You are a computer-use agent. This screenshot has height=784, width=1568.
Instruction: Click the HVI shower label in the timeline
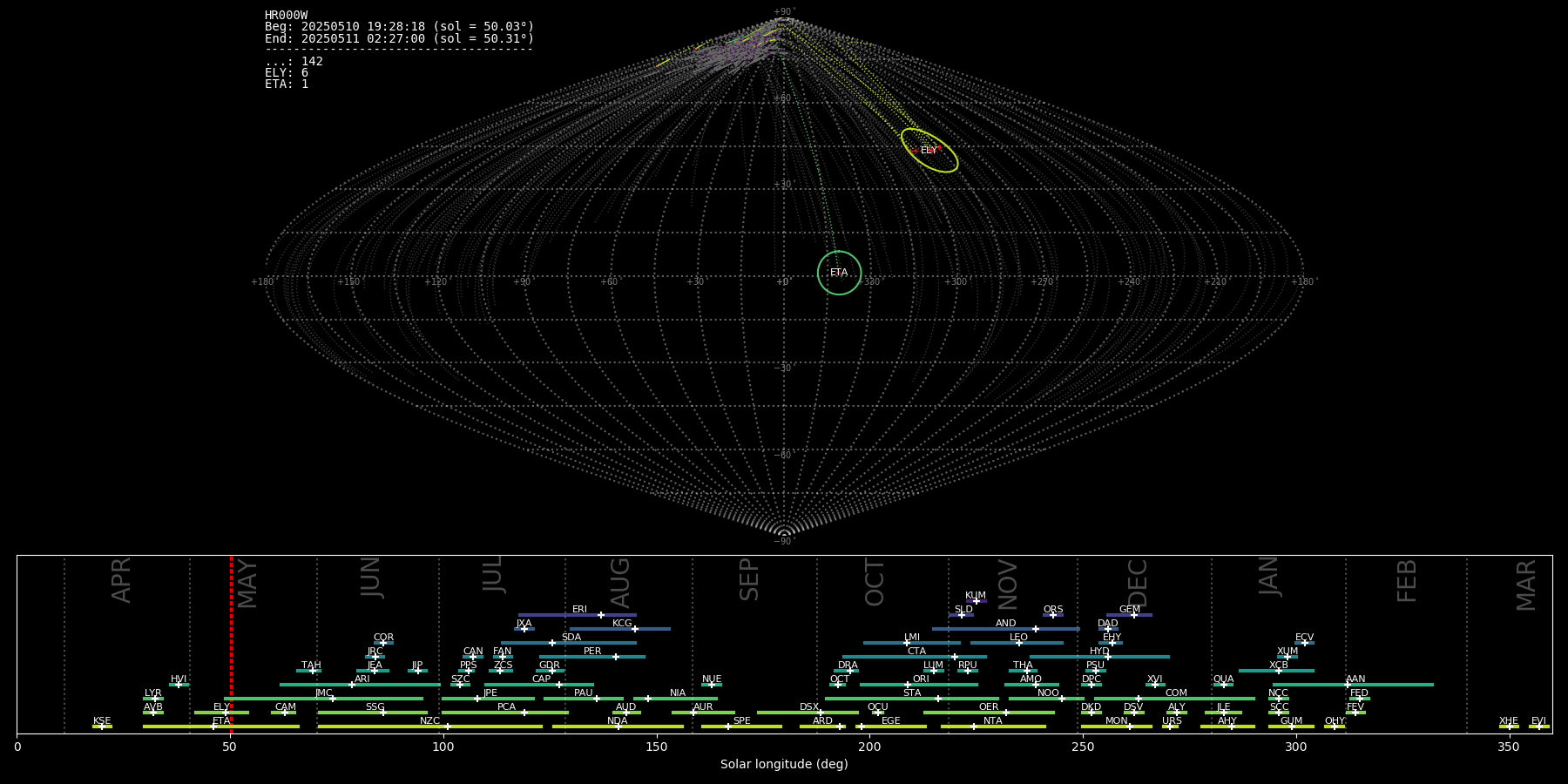[179, 679]
